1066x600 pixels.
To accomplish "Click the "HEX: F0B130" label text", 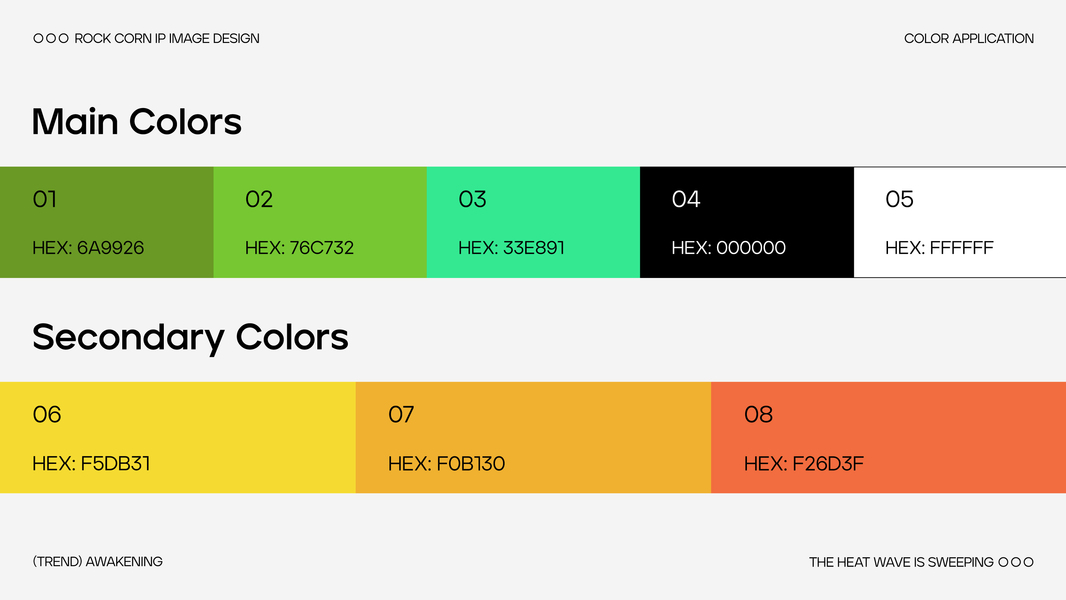I will (x=446, y=464).
